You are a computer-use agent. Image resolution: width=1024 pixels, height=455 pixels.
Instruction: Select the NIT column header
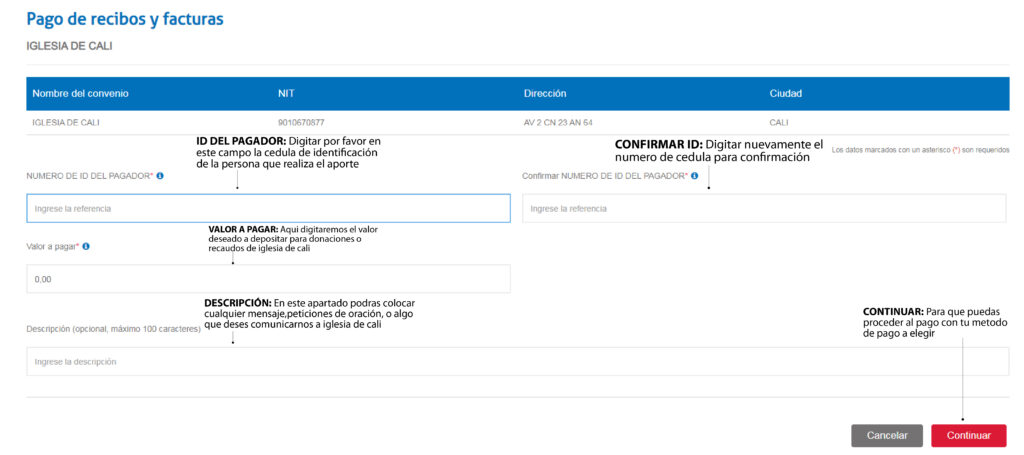coord(287,94)
